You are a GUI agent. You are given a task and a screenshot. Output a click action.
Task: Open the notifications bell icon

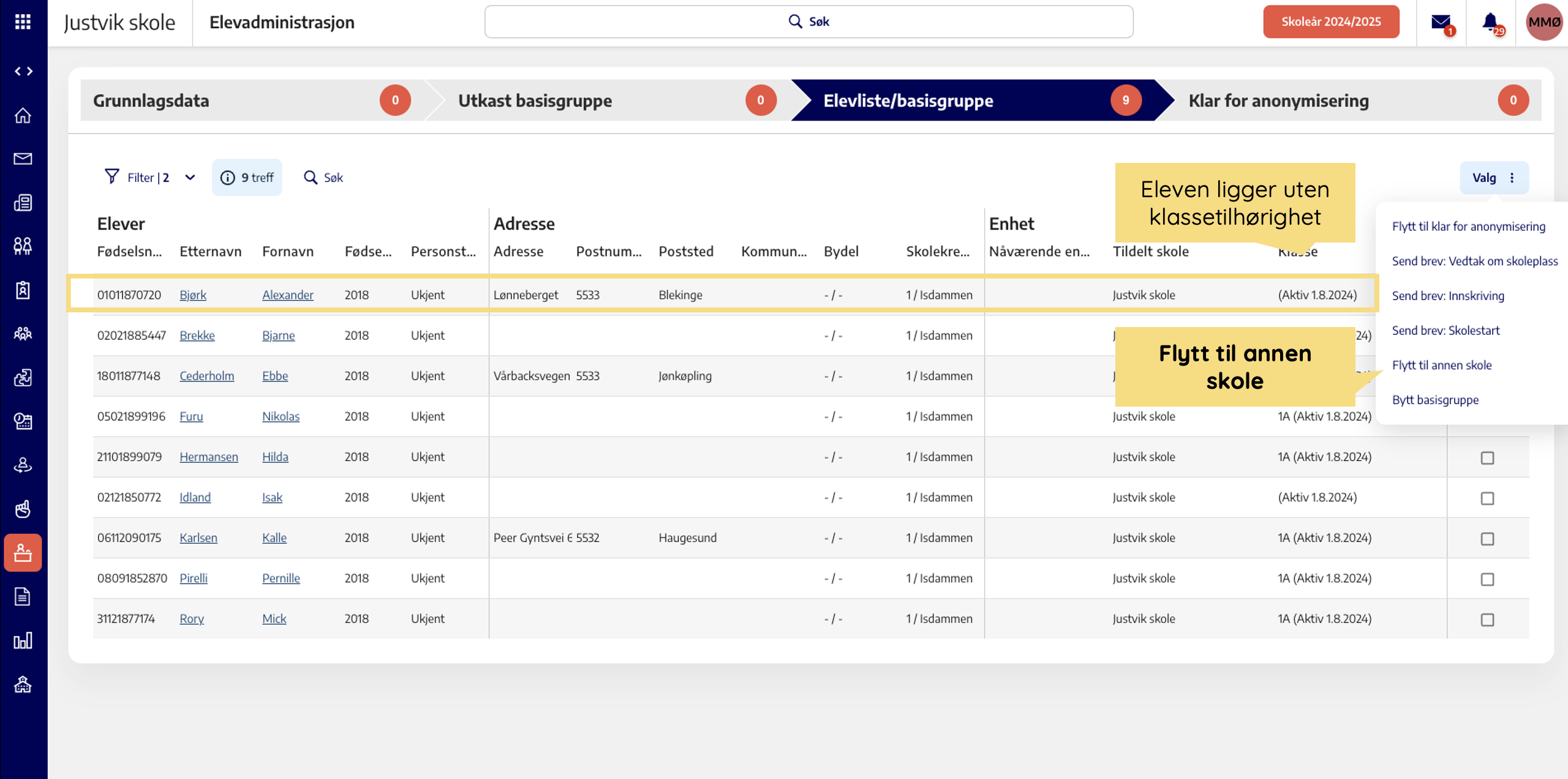(x=1491, y=23)
